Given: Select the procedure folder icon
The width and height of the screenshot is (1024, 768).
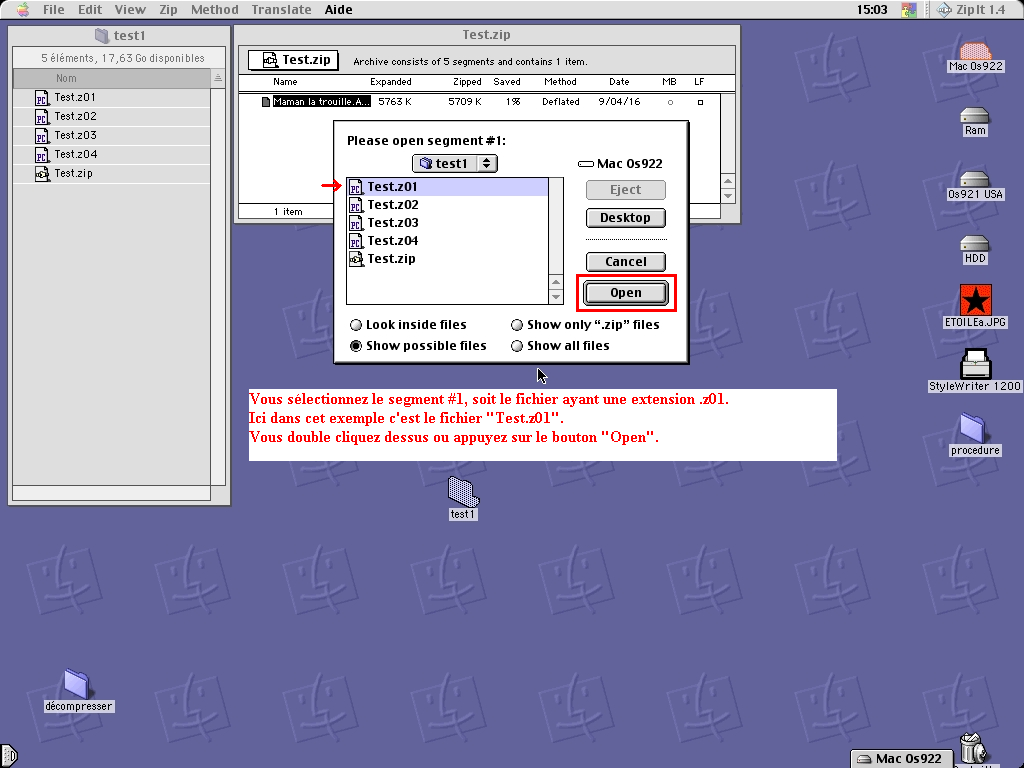Looking at the screenshot, I should point(975,427).
